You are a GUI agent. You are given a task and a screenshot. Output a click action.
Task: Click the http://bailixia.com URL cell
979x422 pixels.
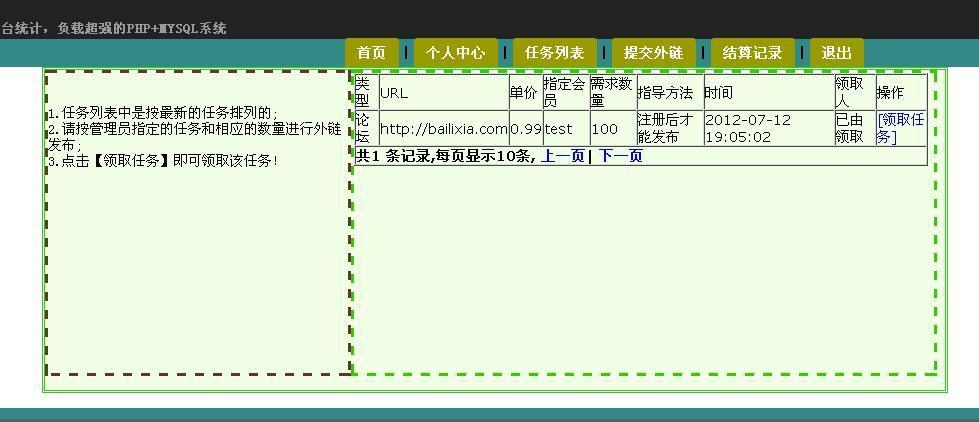tap(444, 129)
